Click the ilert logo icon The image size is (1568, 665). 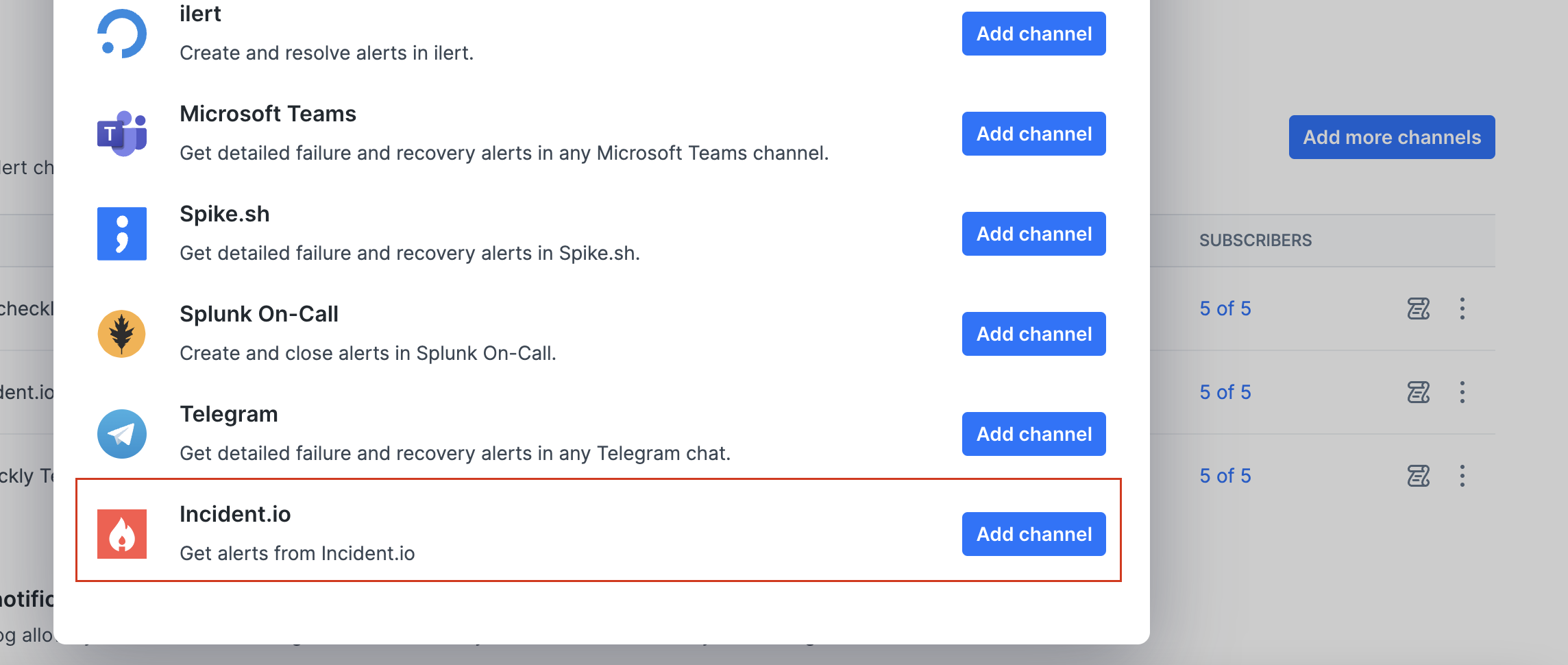tap(122, 34)
